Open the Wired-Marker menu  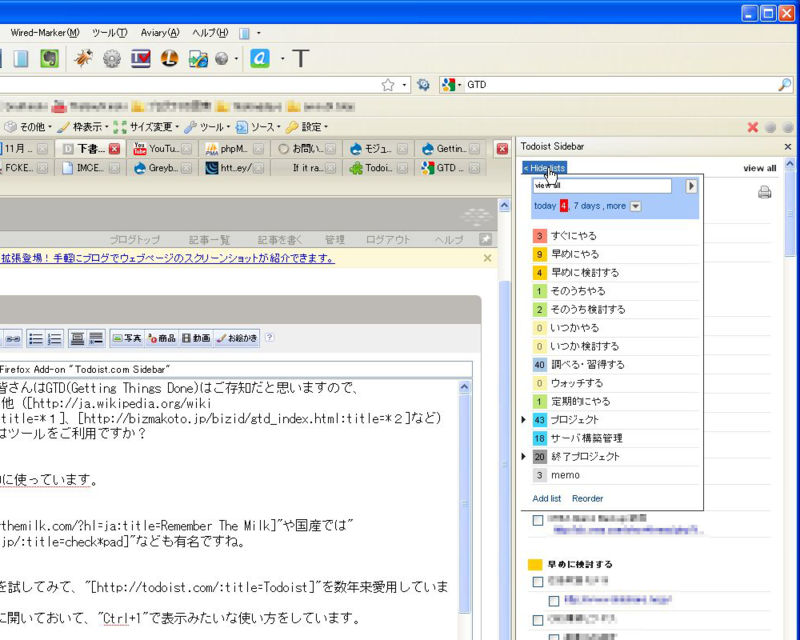[x=45, y=33]
